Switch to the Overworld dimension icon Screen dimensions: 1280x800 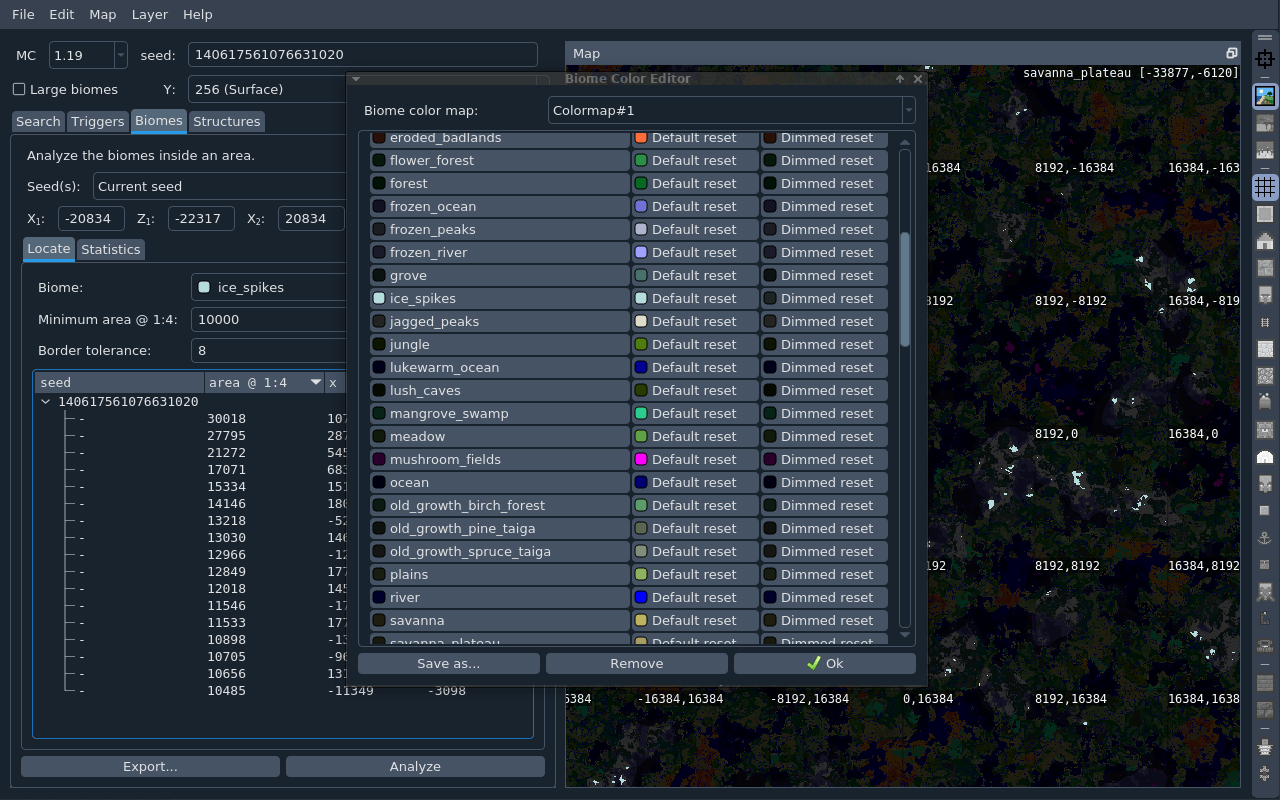coord(1264,96)
